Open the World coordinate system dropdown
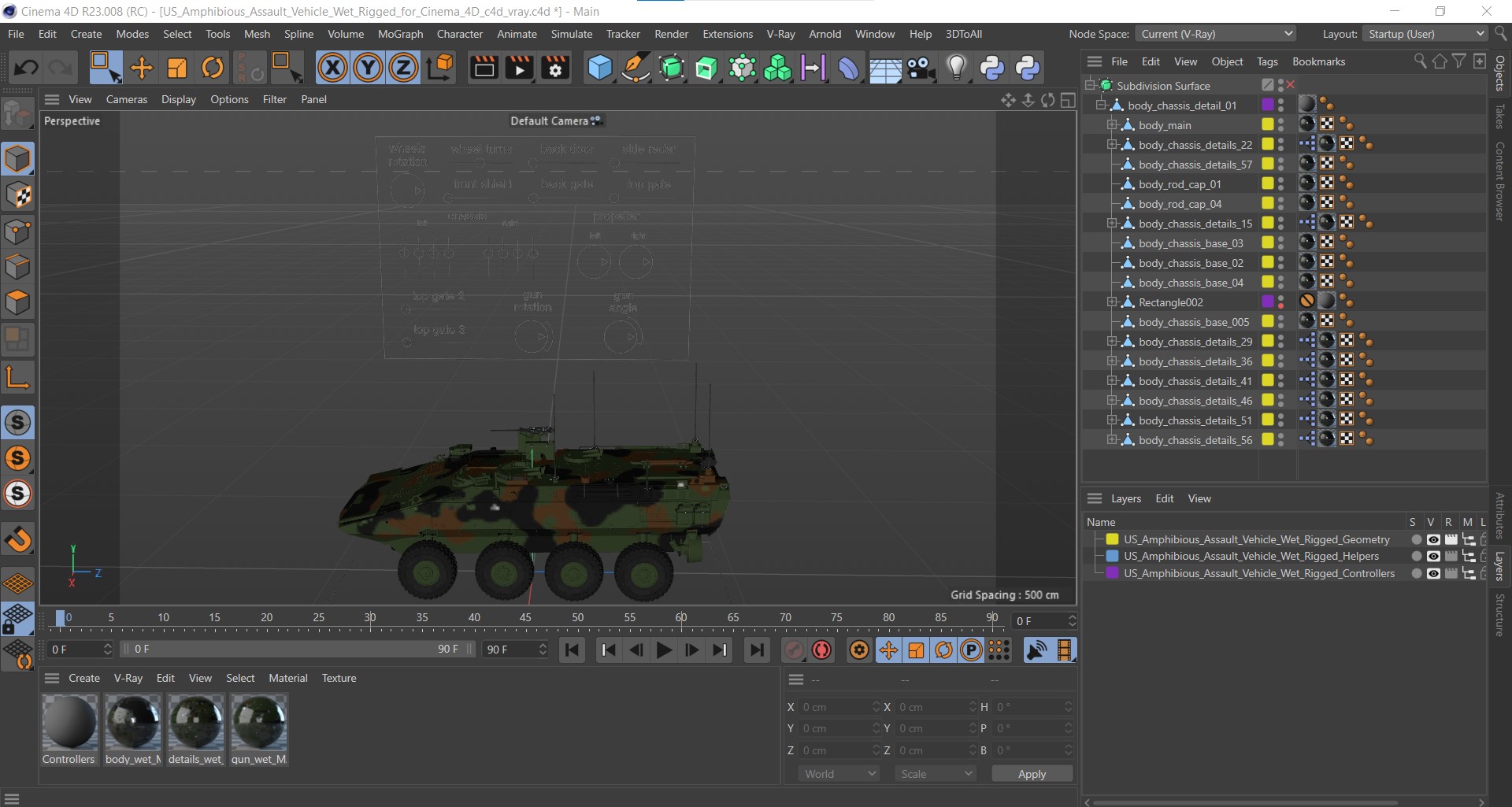Screen dimensions: 1512x807 (838, 774)
